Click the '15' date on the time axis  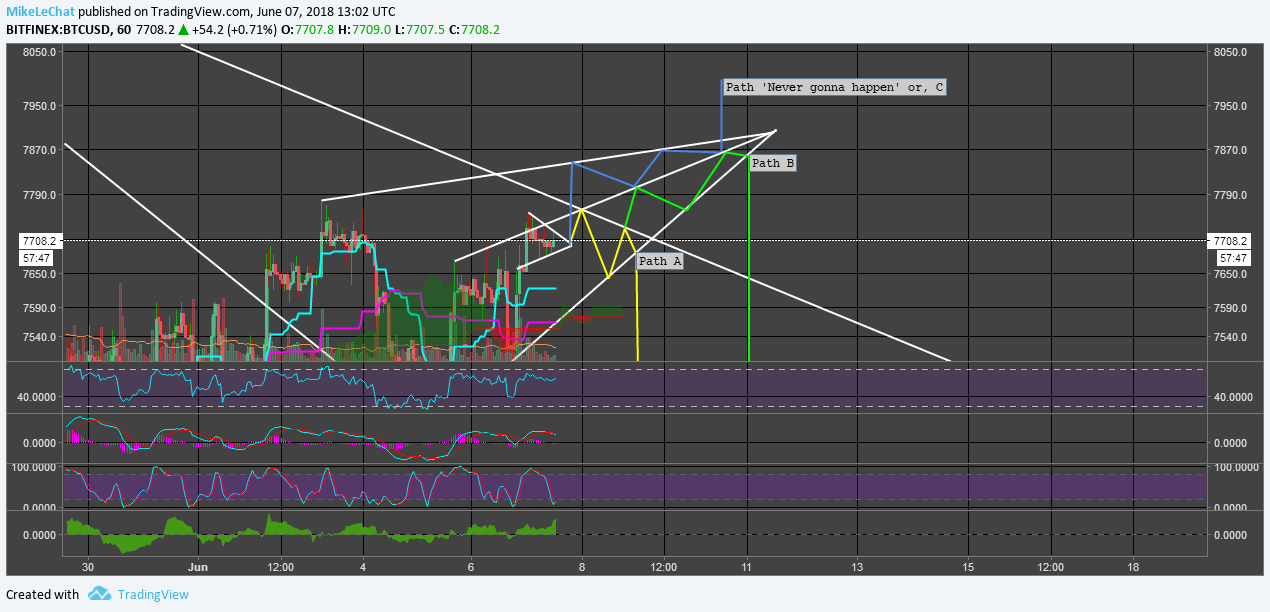[968, 567]
